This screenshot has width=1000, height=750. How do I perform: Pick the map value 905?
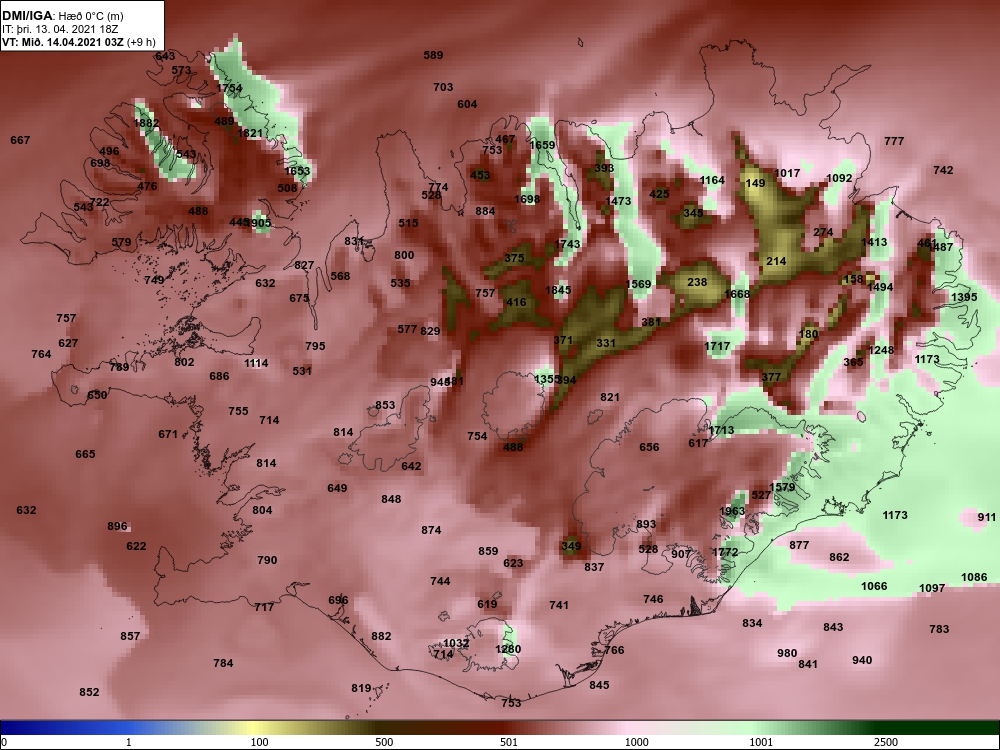click(x=261, y=223)
